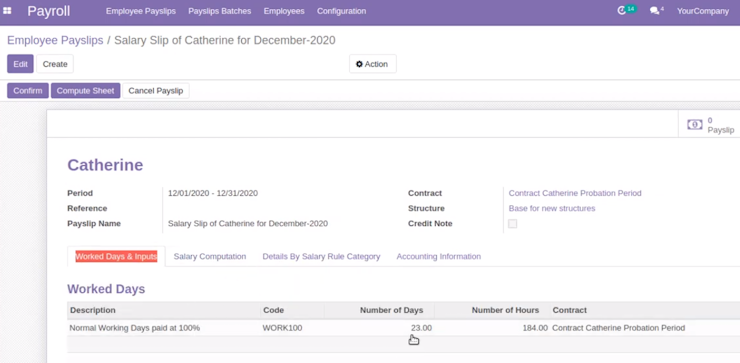Open the apps grid menu icon

(7, 10)
